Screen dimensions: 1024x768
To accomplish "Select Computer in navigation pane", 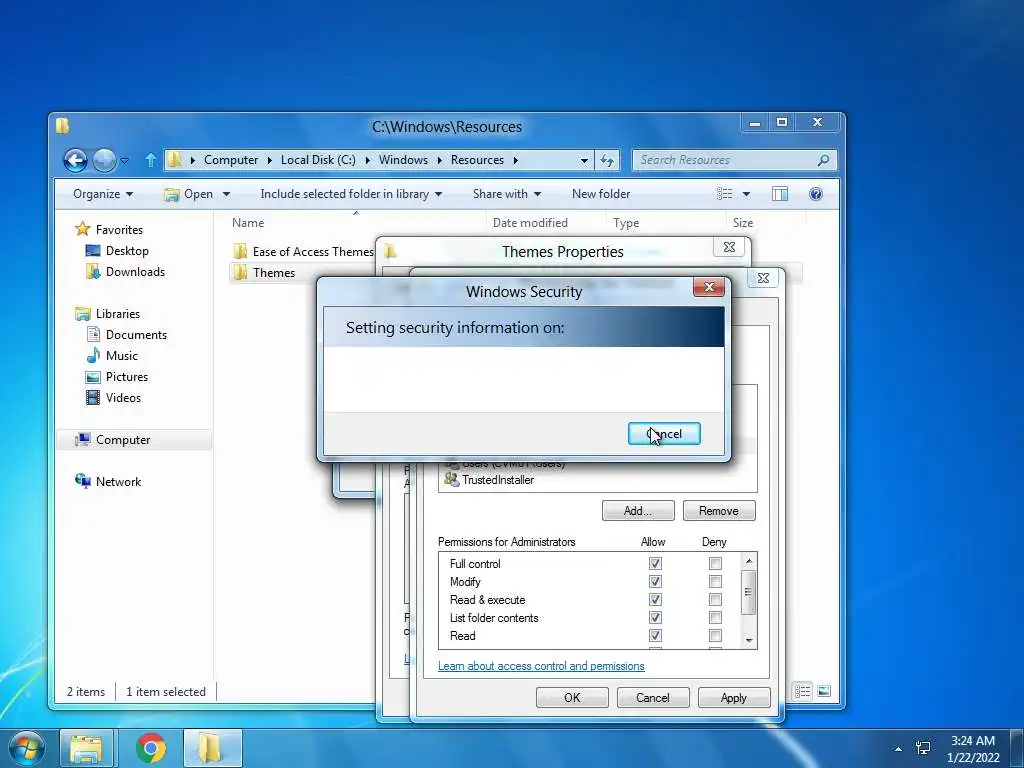I will tap(123, 440).
